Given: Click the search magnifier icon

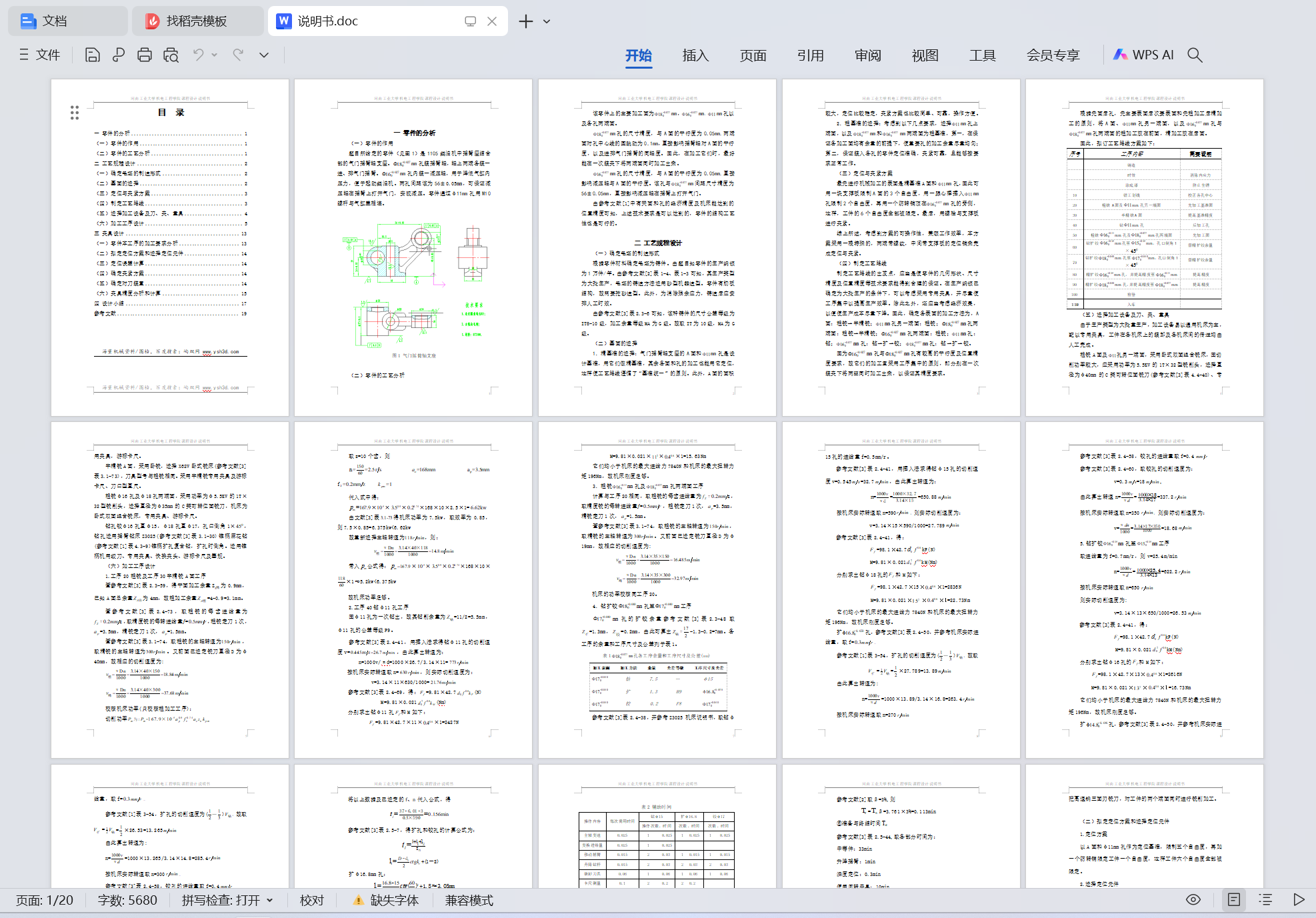Looking at the screenshot, I should point(1195,55).
